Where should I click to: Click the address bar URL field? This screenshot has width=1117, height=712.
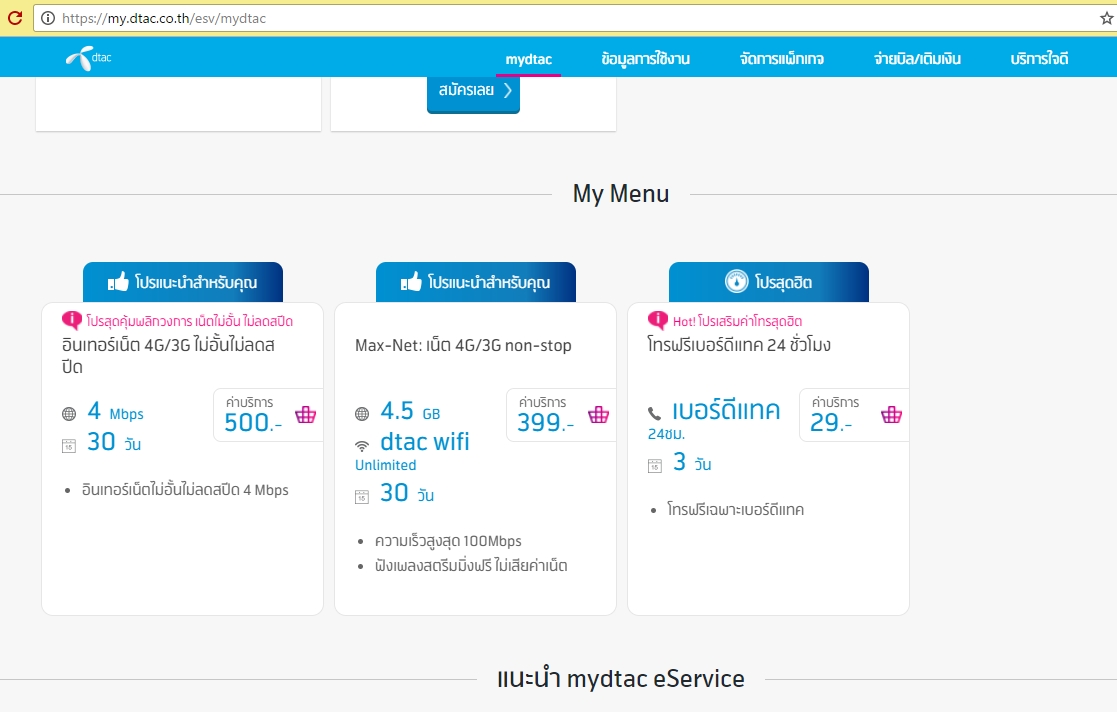point(570,19)
